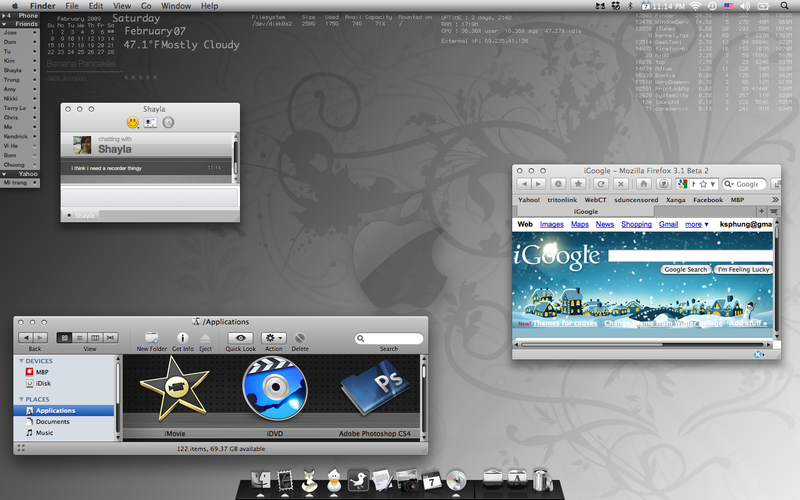
Task: Click the clock icon in Shayla chat toolbar
Action: click(x=168, y=122)
